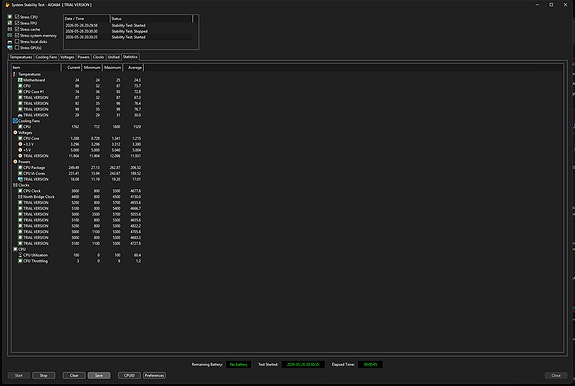The height and width of the screenshot is (386, 575).
Task: Click the CPU group chip icon
Action: pyautogui.click(x=15, y=249)
